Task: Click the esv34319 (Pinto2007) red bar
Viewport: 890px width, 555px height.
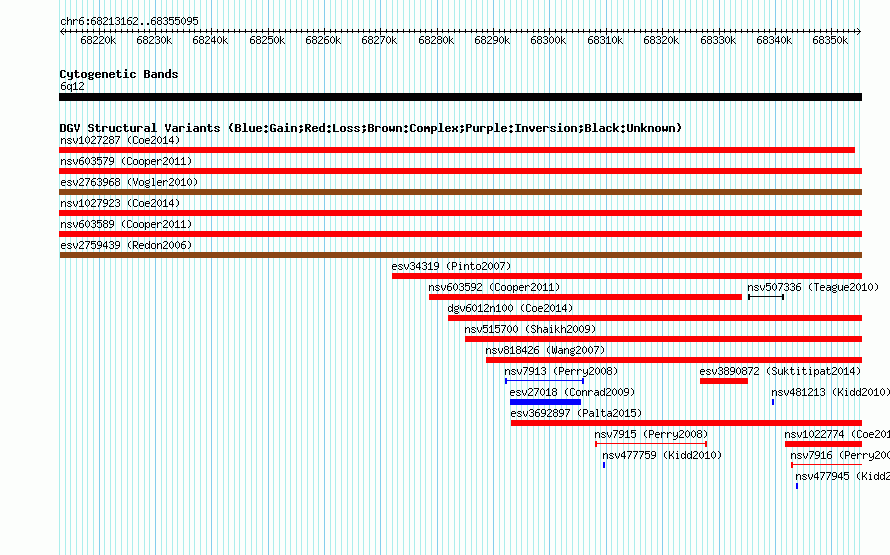Action: (627, 276)
